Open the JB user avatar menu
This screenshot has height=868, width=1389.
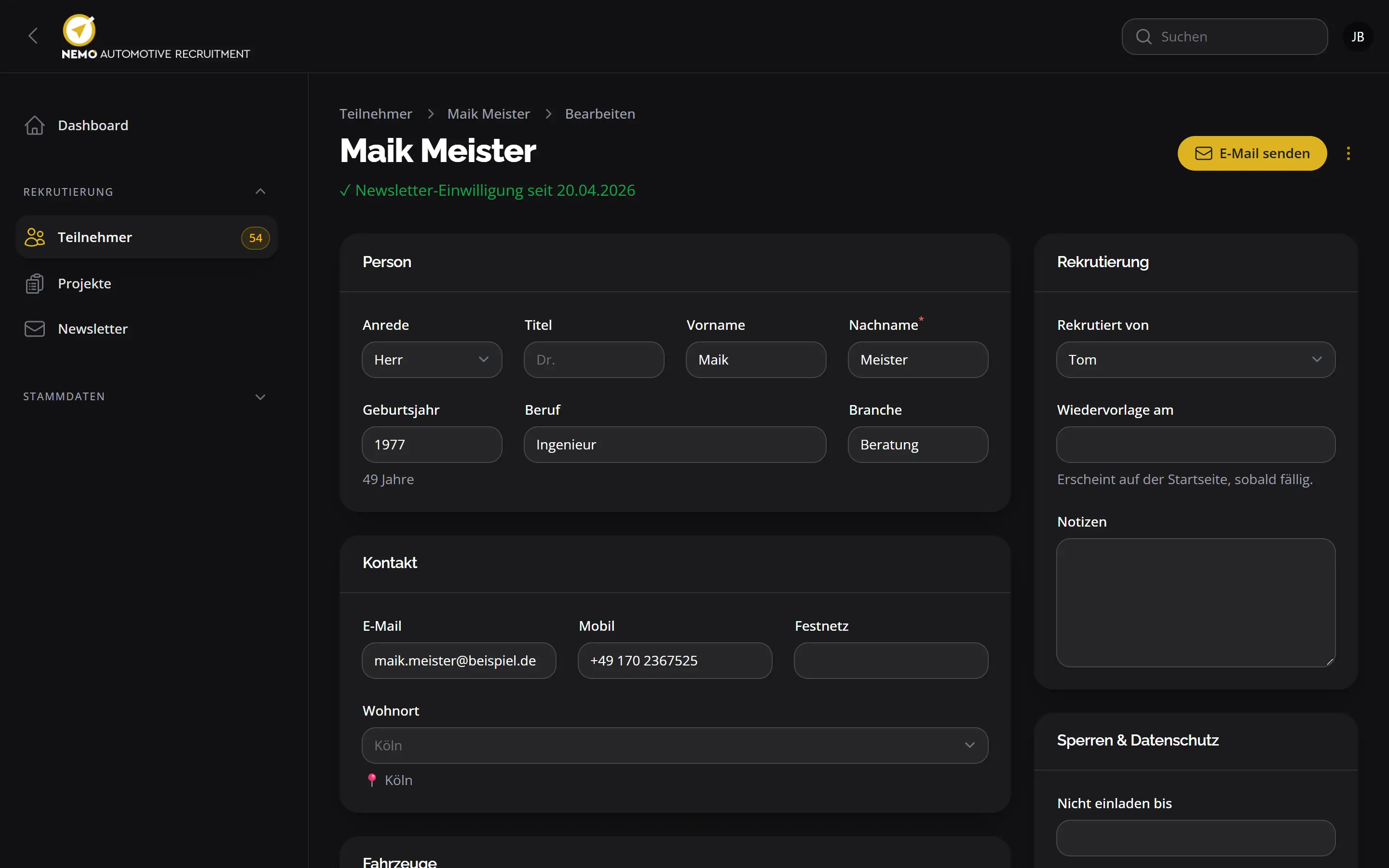(x=1358, y=37)
